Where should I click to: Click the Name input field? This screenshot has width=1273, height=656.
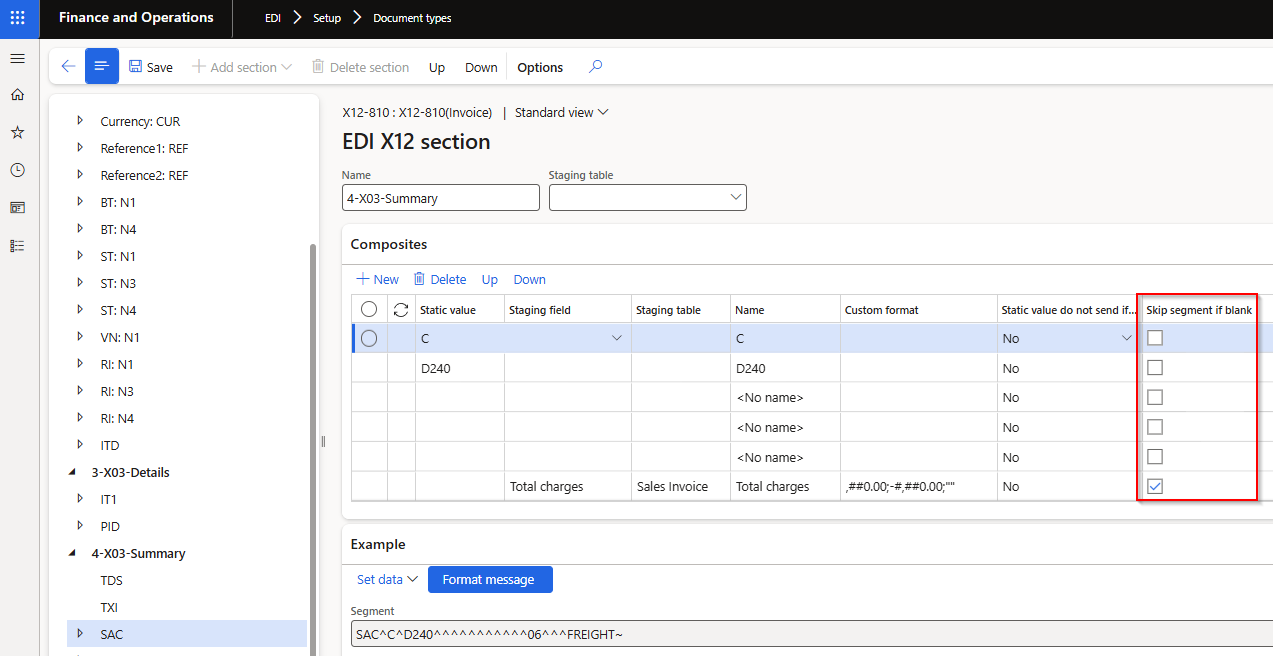[x=440, y=198]
